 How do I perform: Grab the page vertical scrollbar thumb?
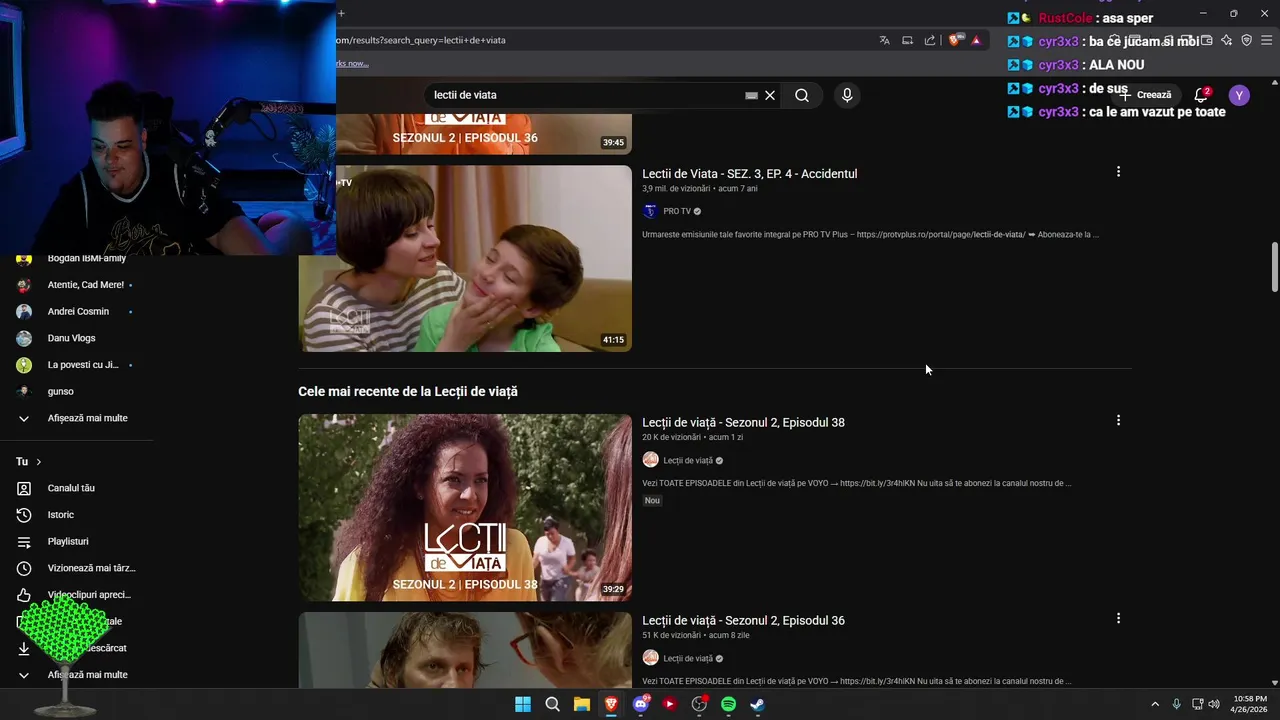pyautogui.click(x=1274, y=267)
